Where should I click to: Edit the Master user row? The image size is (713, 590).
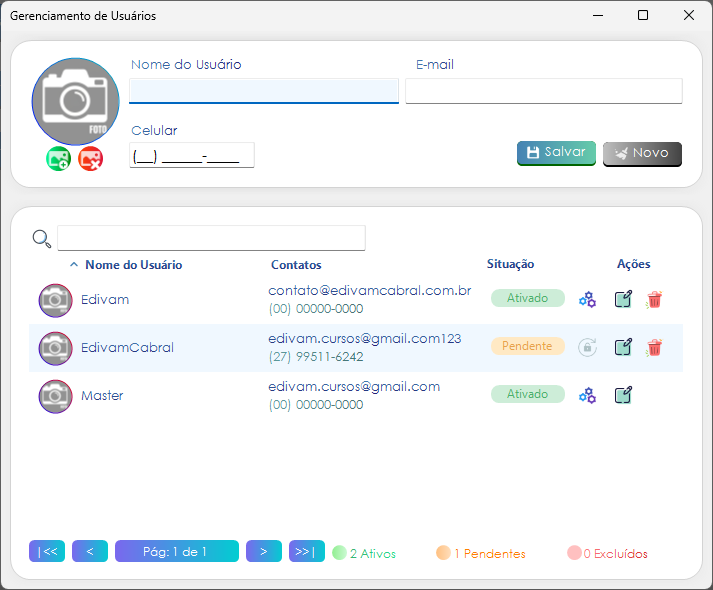tap(623, 395)
